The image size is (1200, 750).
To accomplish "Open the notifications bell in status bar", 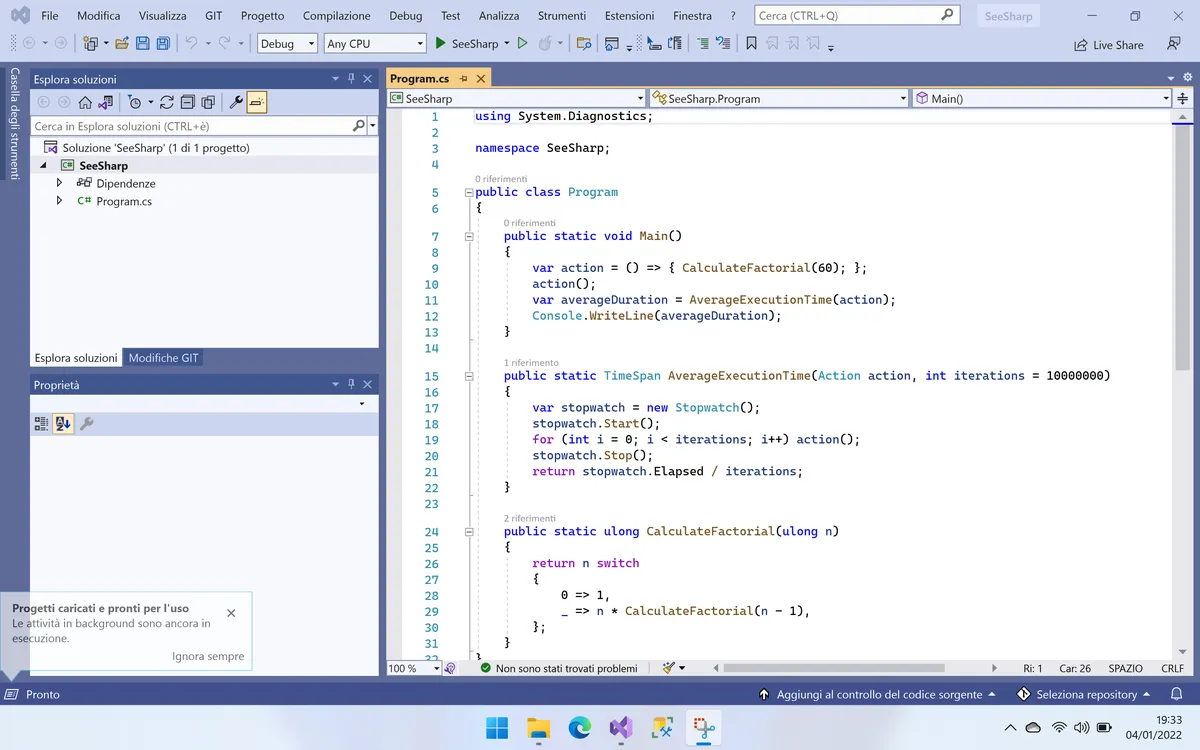I will (1176, 694).
